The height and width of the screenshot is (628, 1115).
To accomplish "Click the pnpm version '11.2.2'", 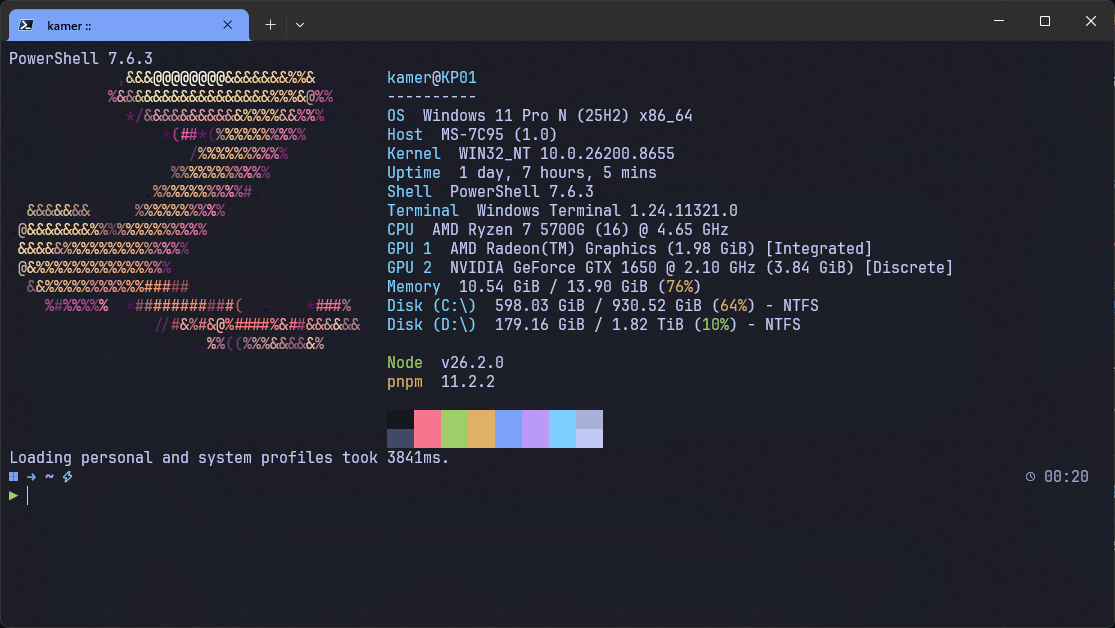I will [468, 382].
